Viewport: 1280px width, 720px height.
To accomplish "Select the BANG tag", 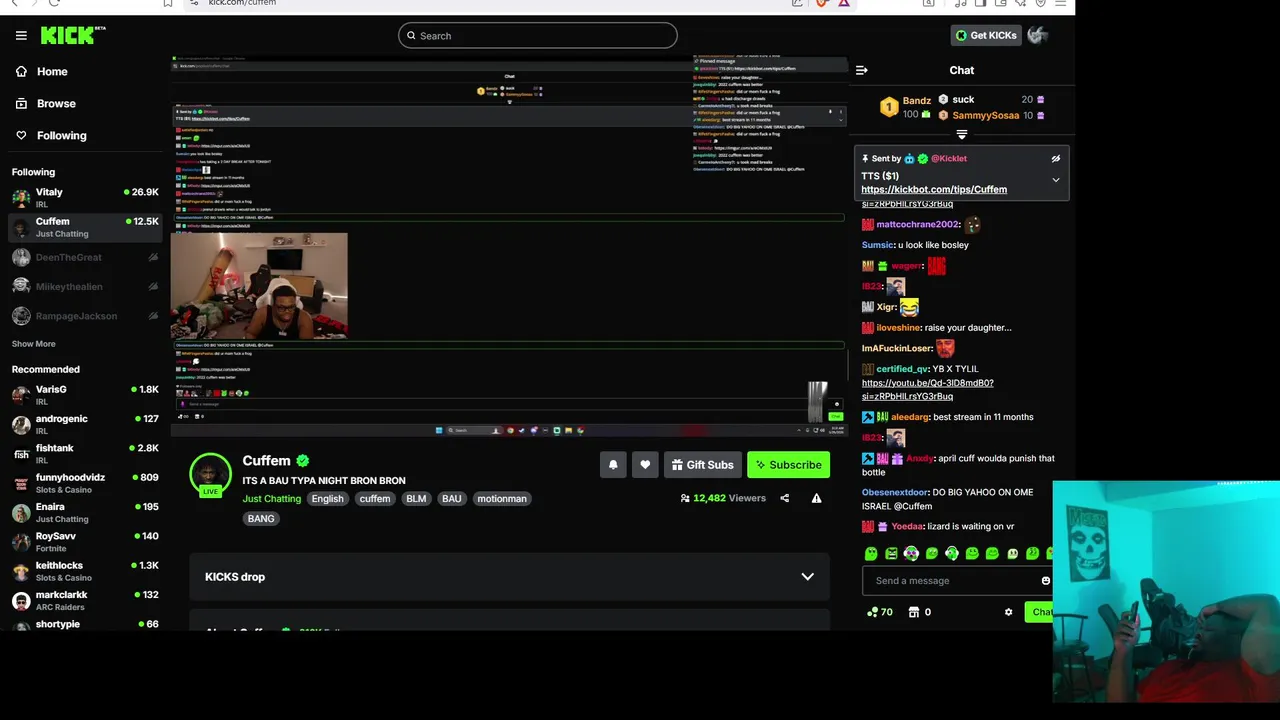I will pos(261,519).
